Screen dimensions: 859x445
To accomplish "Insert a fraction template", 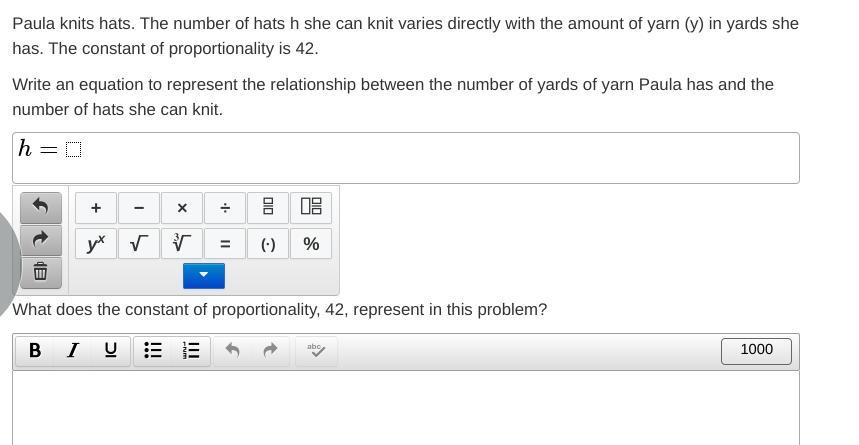I will click(268, 208).
